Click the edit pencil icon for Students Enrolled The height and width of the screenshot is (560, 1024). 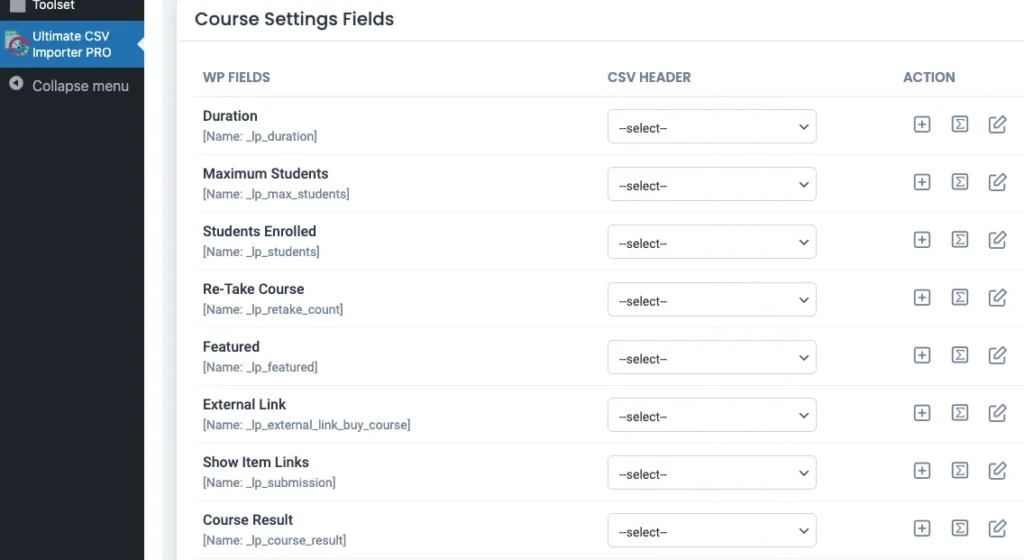997,240
